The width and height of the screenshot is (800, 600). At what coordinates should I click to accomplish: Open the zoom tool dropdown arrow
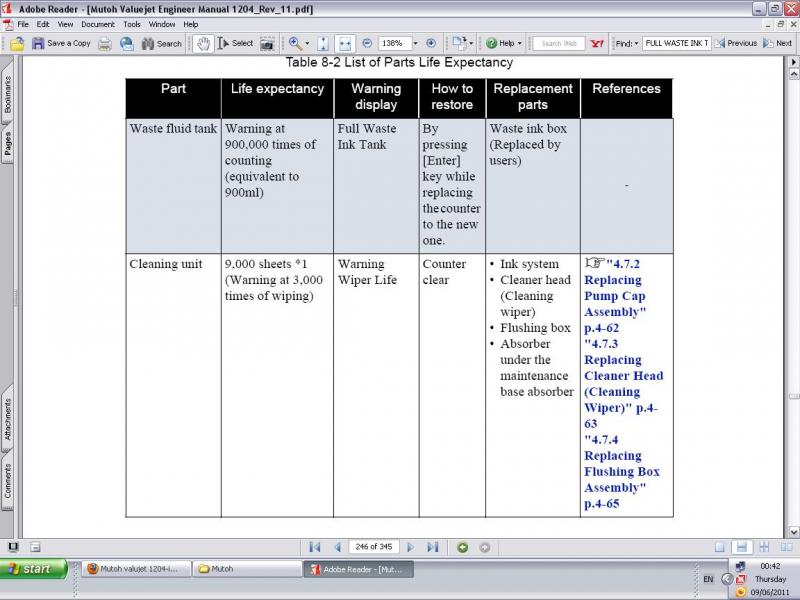point(307,43)
